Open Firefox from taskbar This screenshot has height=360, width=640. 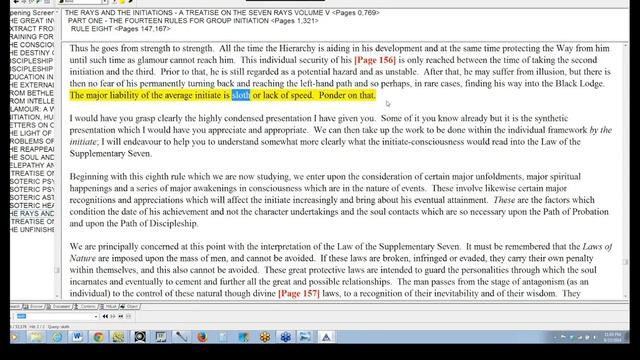click(202, 337)
